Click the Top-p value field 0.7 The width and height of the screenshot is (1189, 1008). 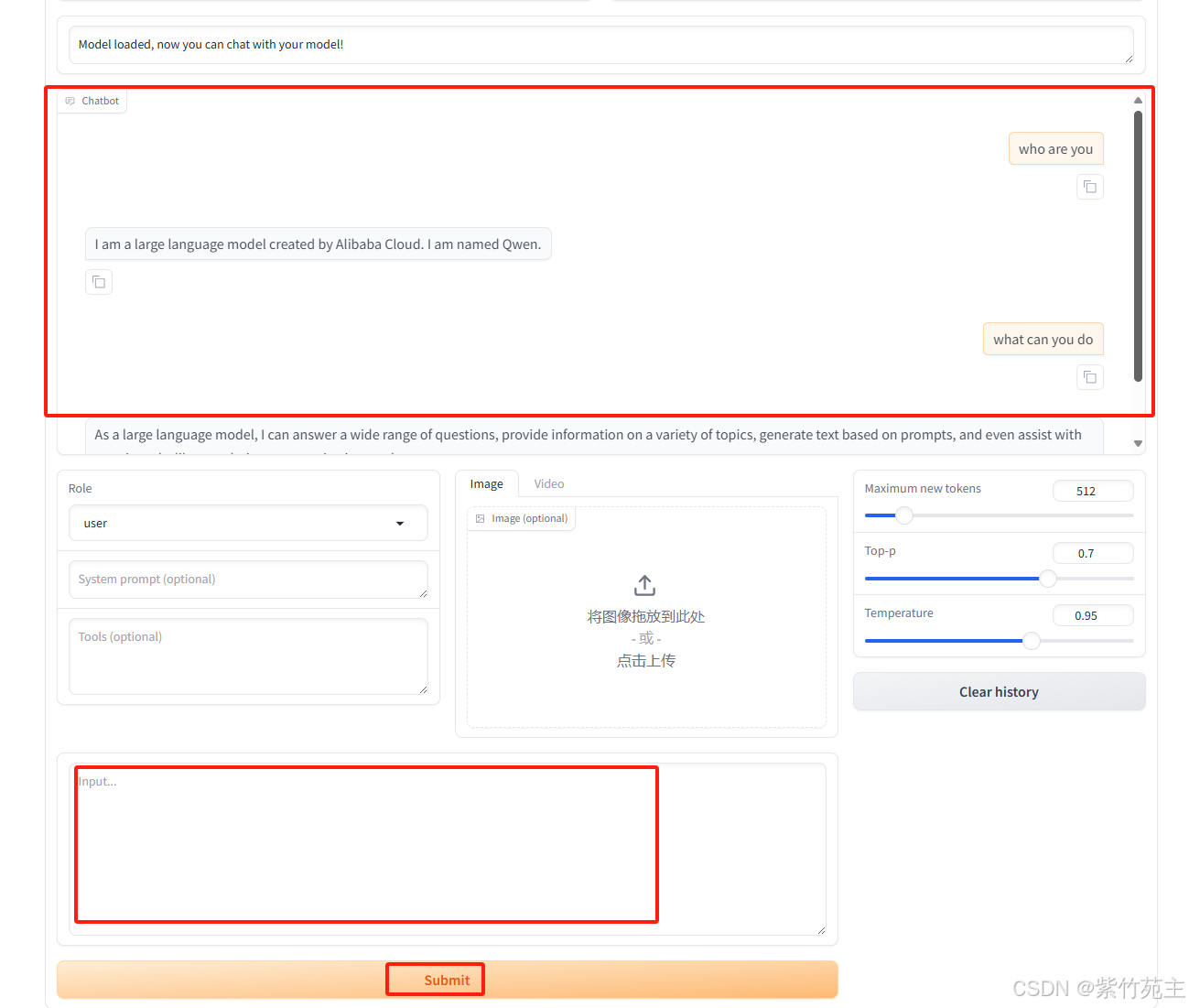coord(1093,553)
